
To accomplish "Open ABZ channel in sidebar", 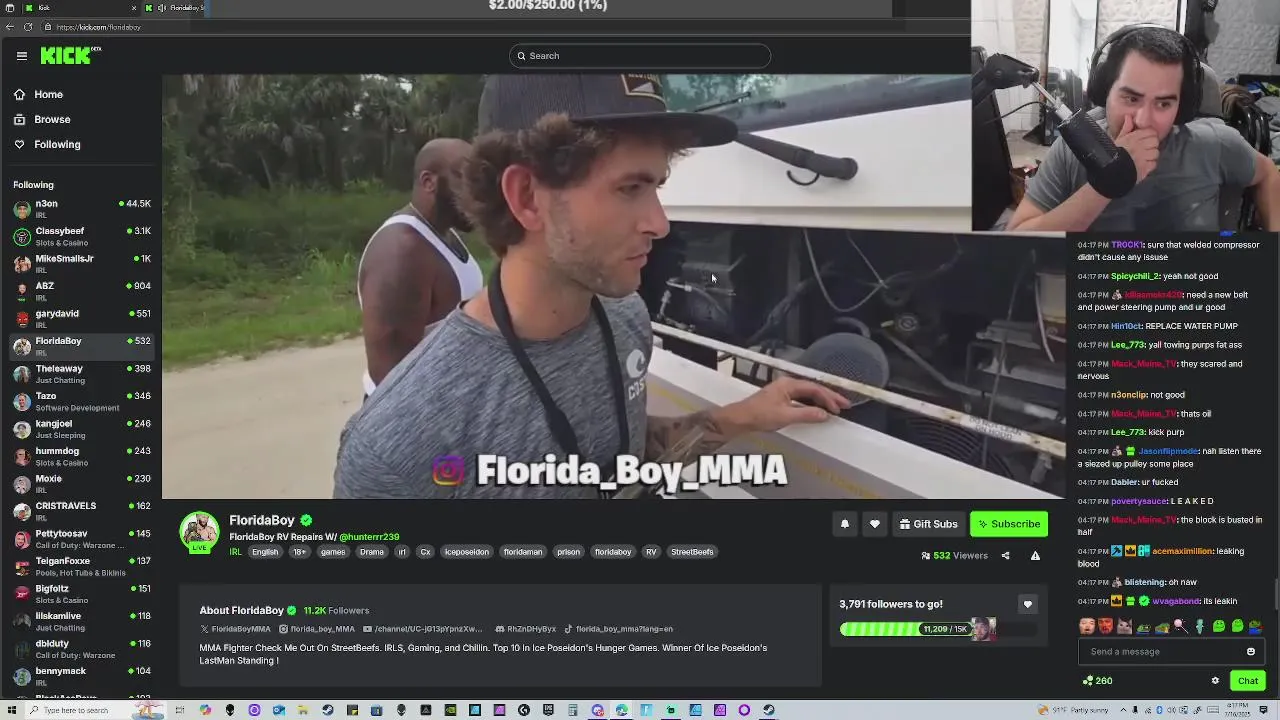I will [x=81, y=291].
